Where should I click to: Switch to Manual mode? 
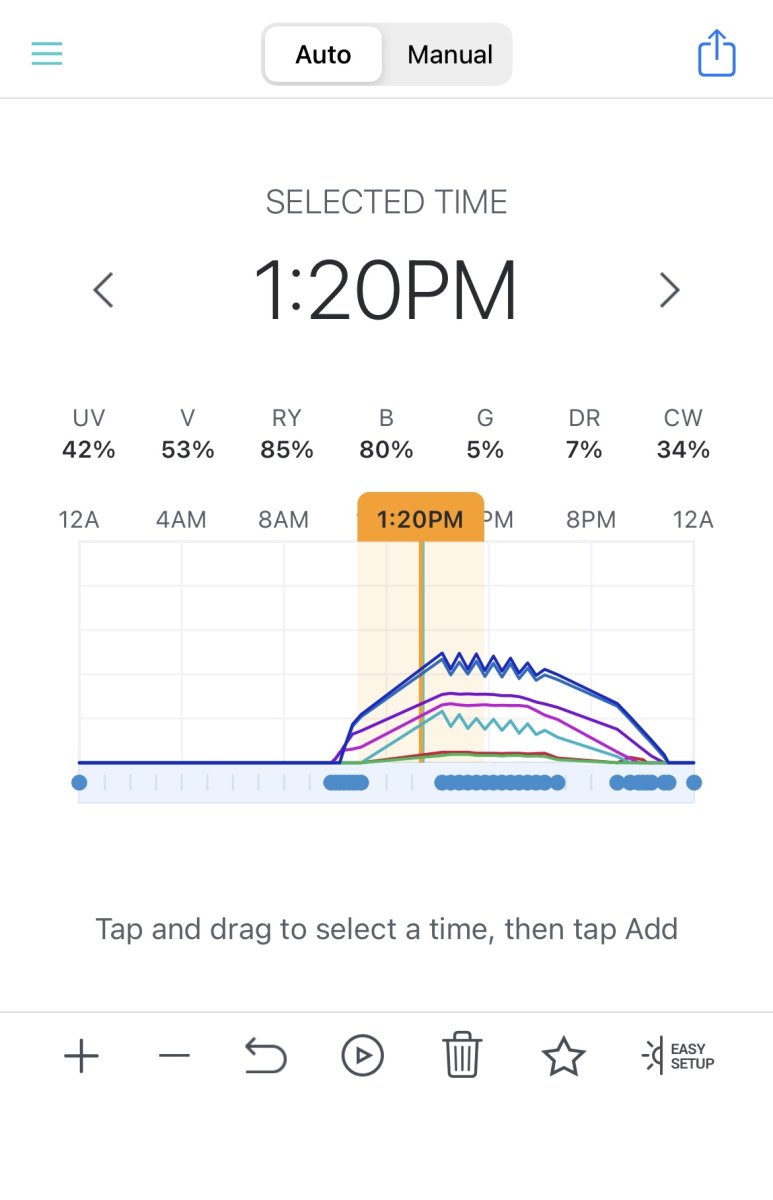(x=450, y=54)
